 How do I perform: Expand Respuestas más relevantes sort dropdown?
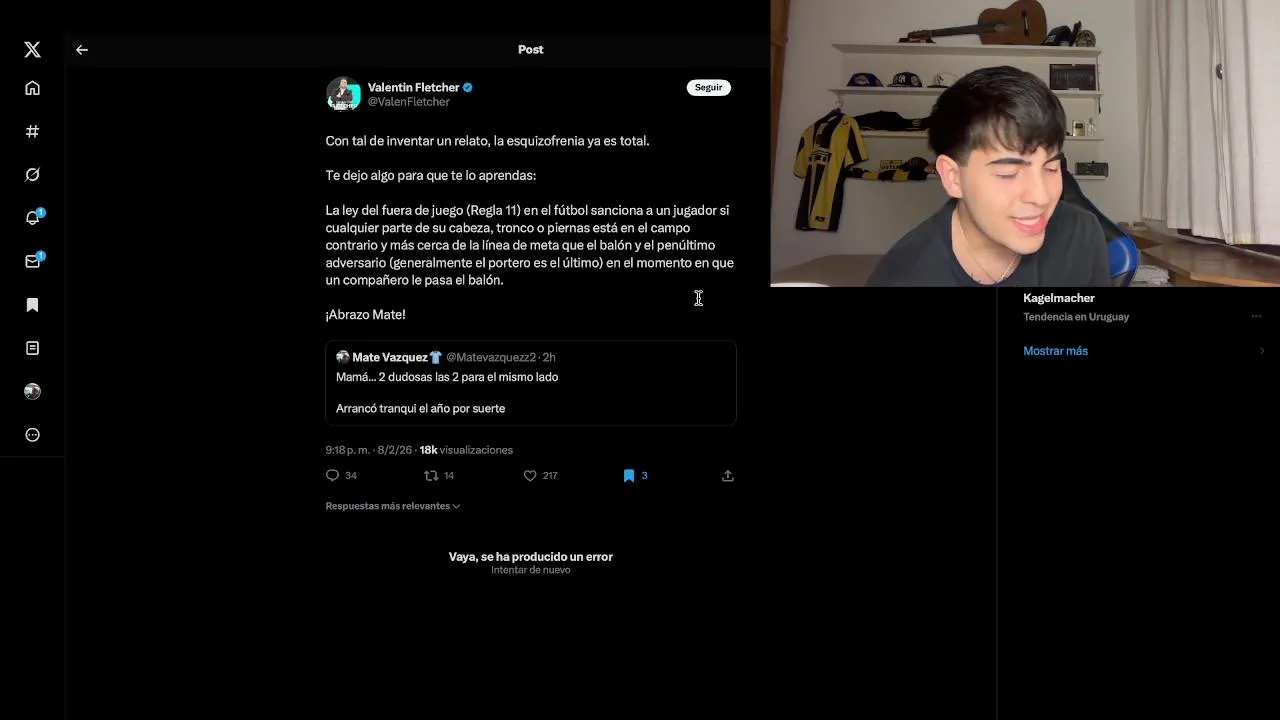(x=393, y=506)
